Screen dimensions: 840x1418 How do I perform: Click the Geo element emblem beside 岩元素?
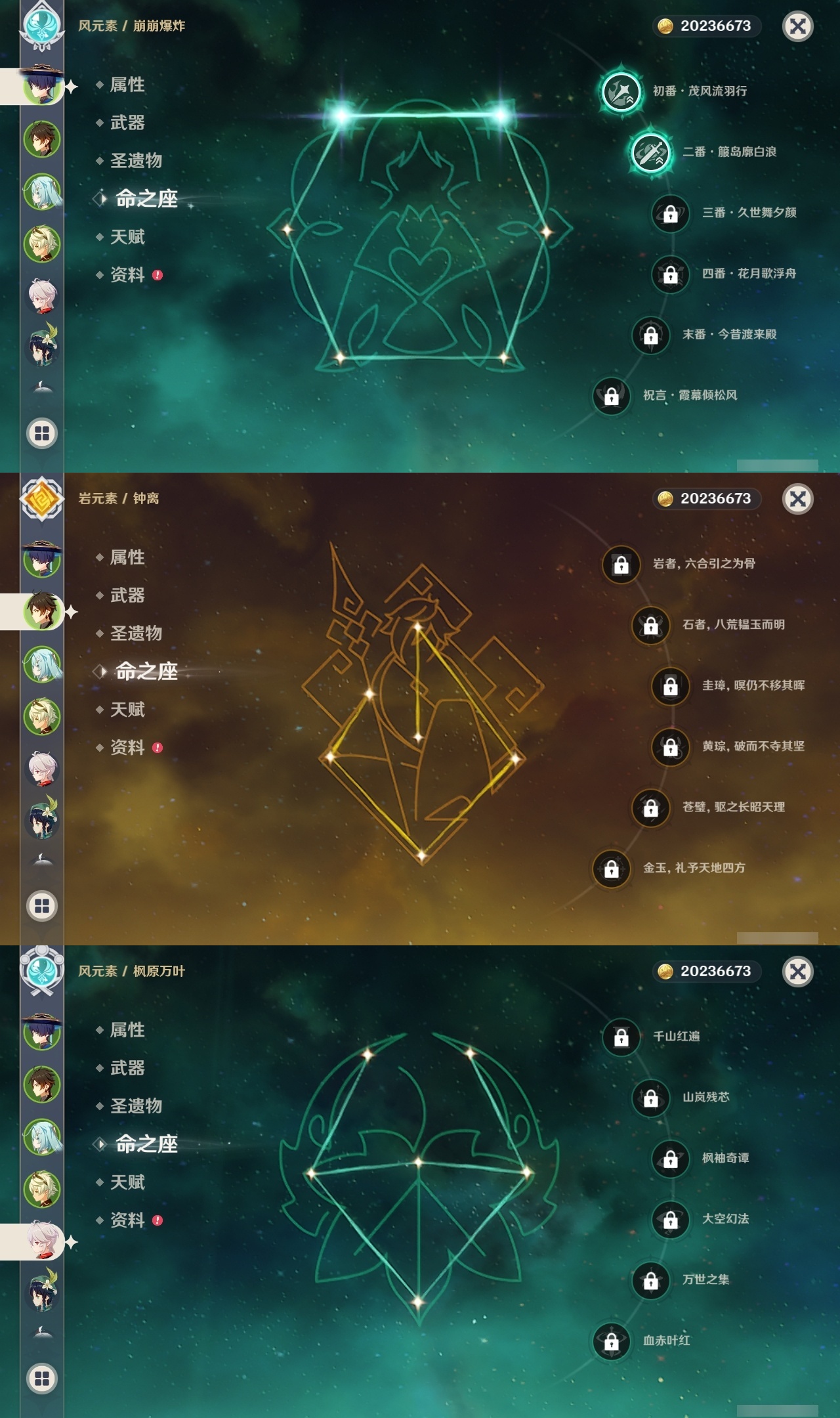42,498
